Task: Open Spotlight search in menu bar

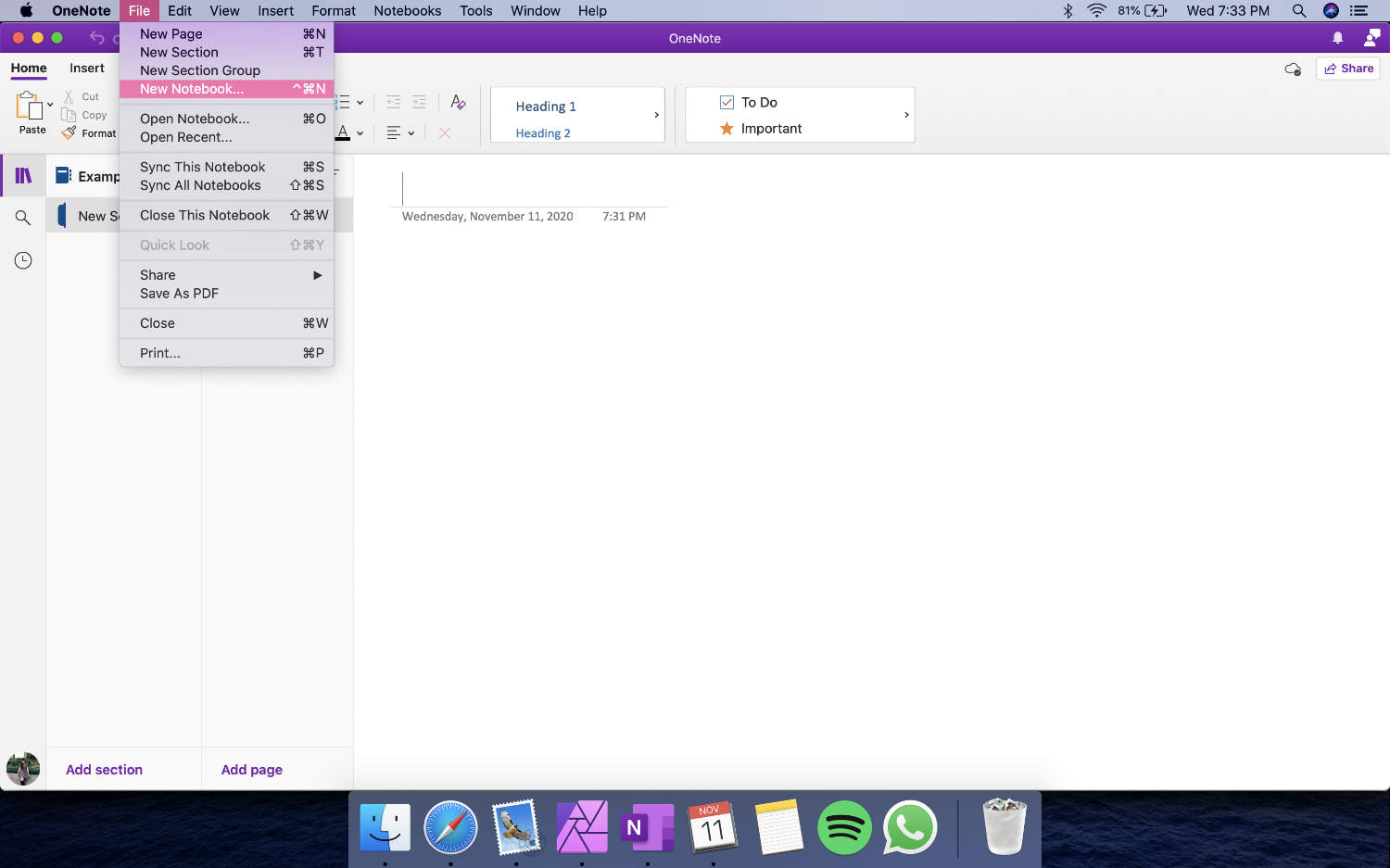Action: coord(1299,11)
